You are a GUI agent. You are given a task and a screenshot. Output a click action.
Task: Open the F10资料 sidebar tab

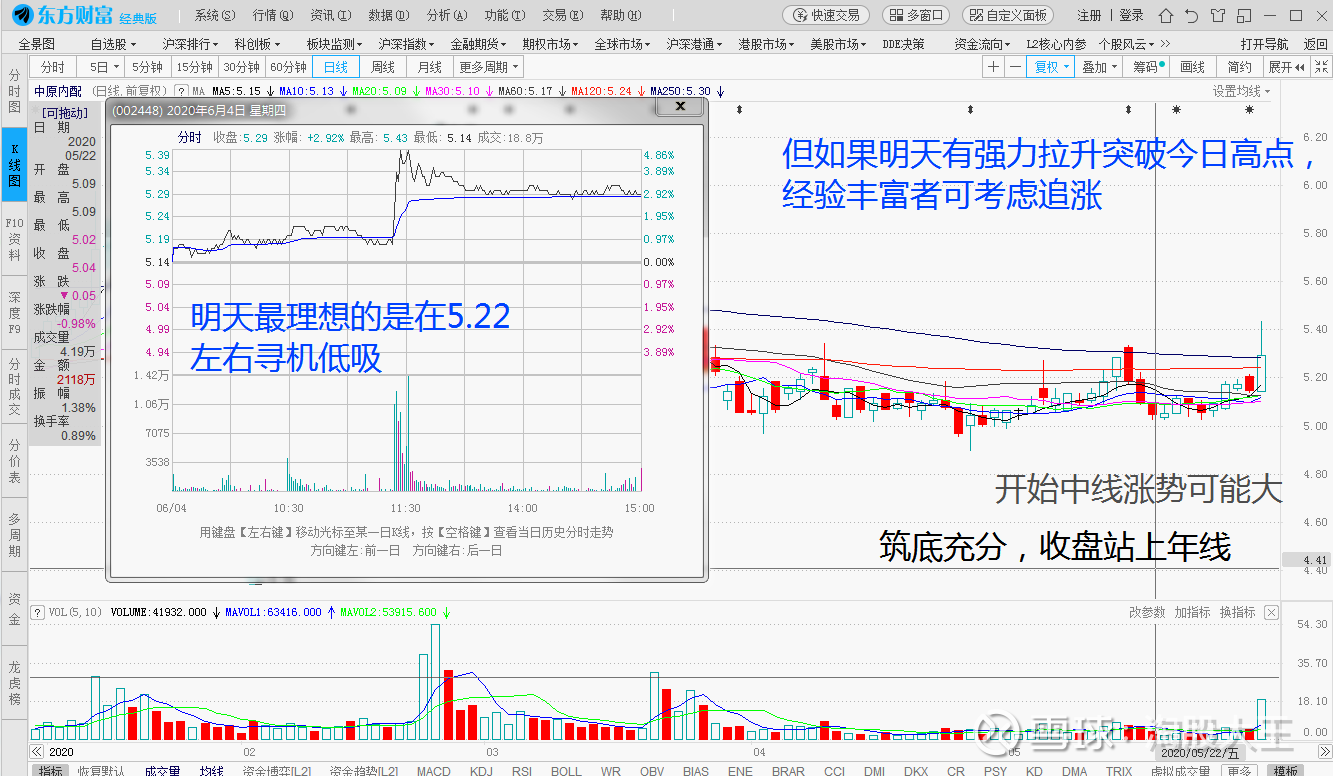click(x=14, y=239)
